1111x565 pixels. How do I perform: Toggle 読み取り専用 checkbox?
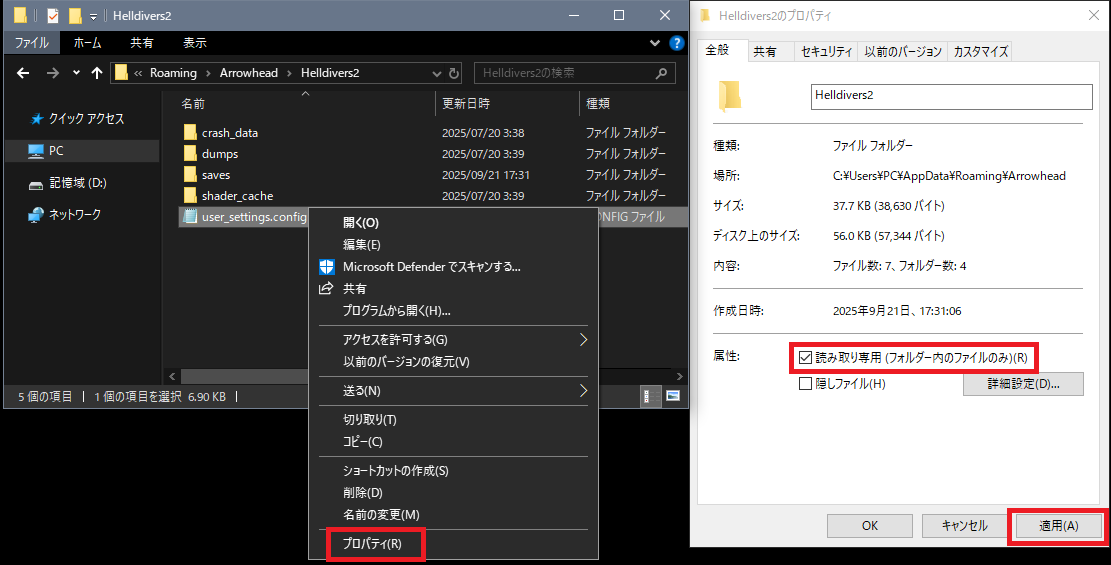(805, 357)
